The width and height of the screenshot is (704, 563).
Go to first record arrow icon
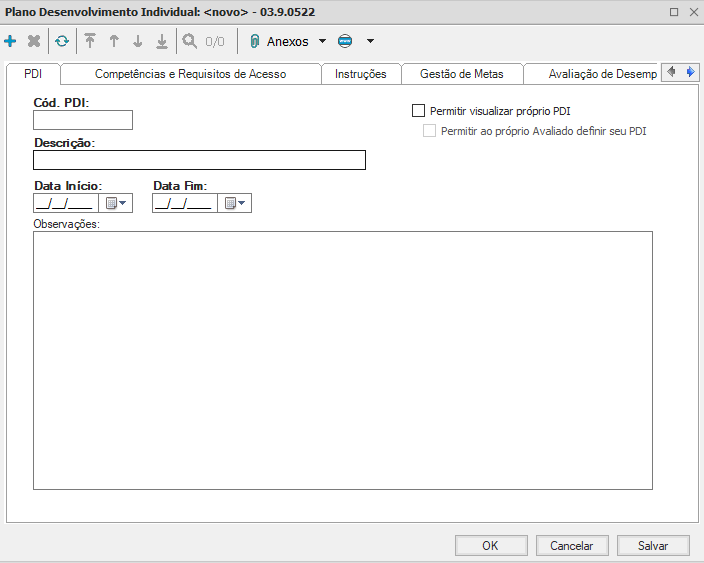point(90,42)
